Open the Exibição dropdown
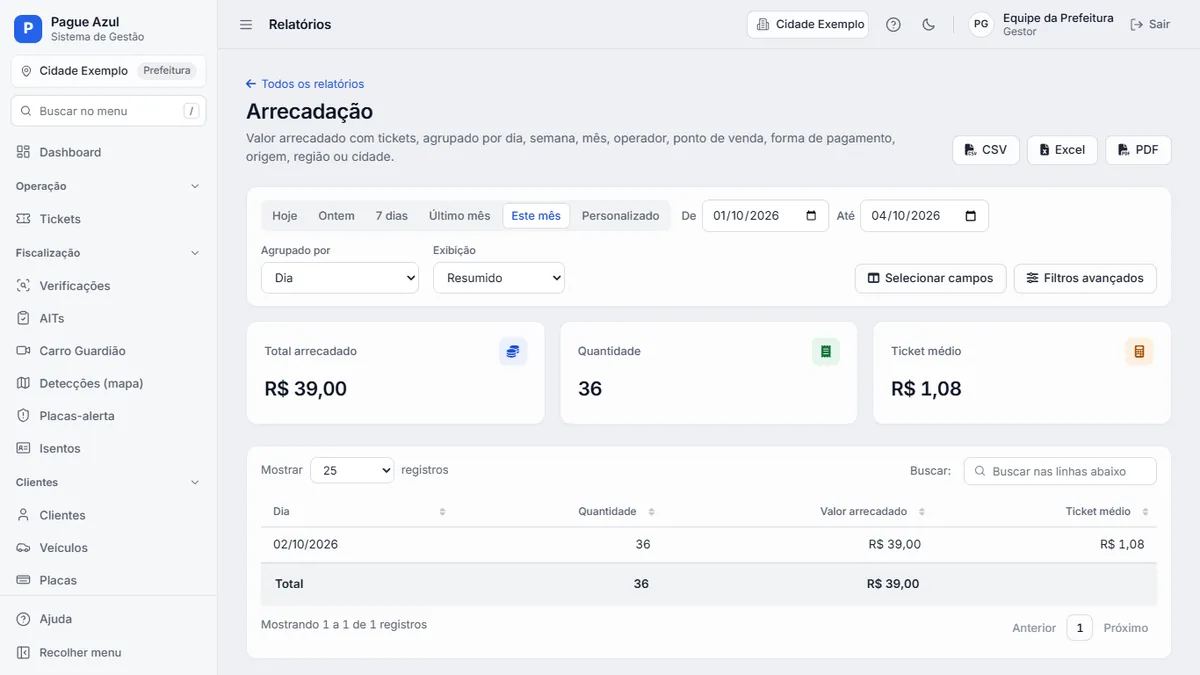1200x675 pixels. (x=499, y=278)
